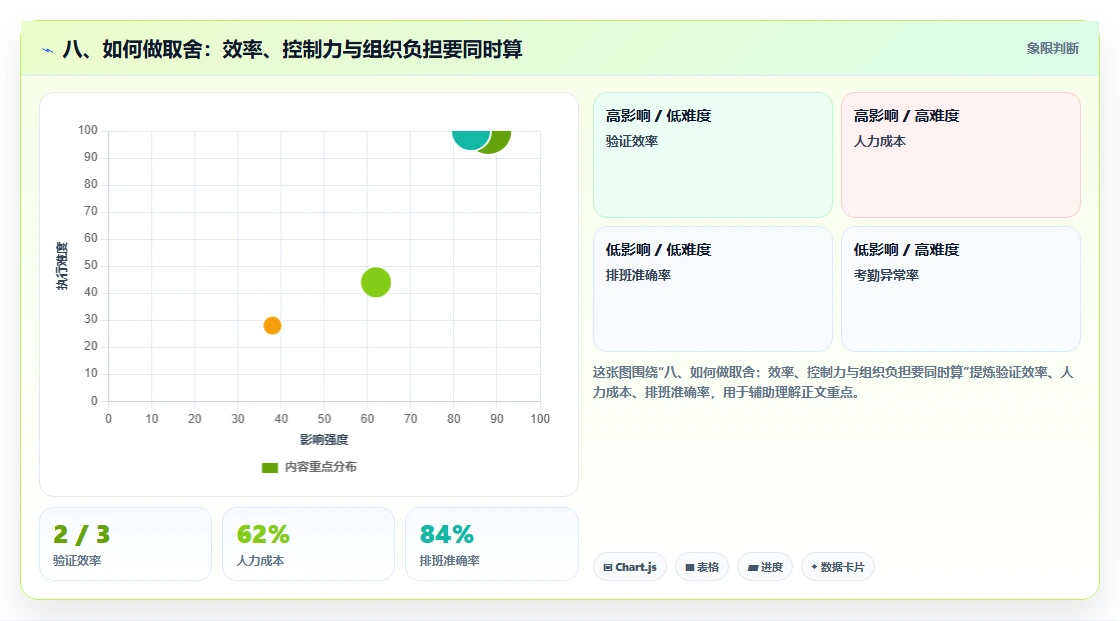Image resolution: width=1120 pixels, height=621 pixels.
Task: Click the 数据卡片 chip star icon
Action: (x=814, y=567)
